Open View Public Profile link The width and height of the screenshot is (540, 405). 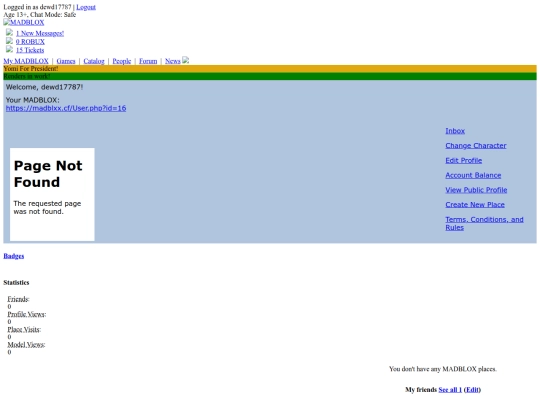(476, 190)
